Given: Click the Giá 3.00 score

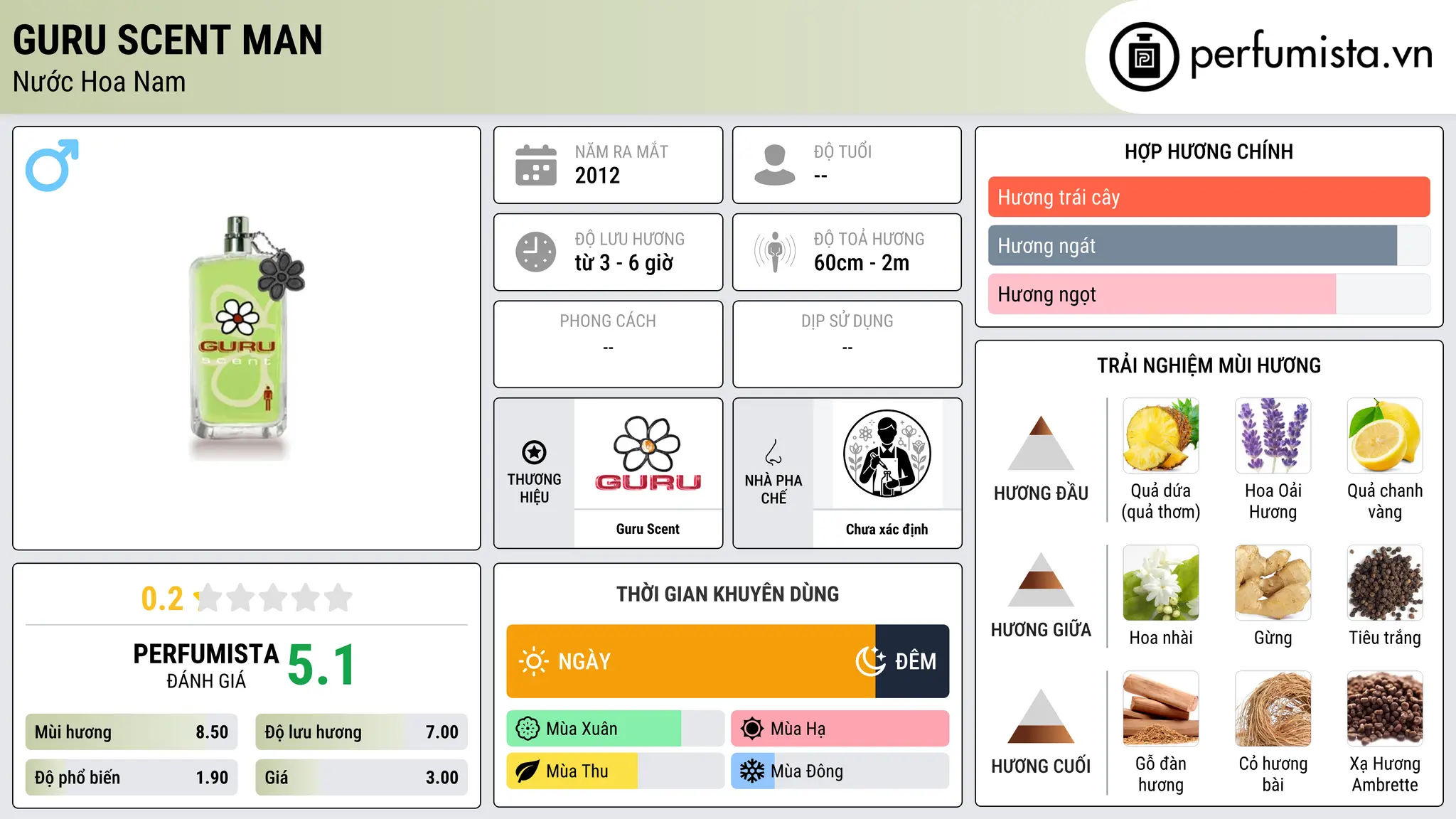Looking at the screenshot, I should point(362,778).
